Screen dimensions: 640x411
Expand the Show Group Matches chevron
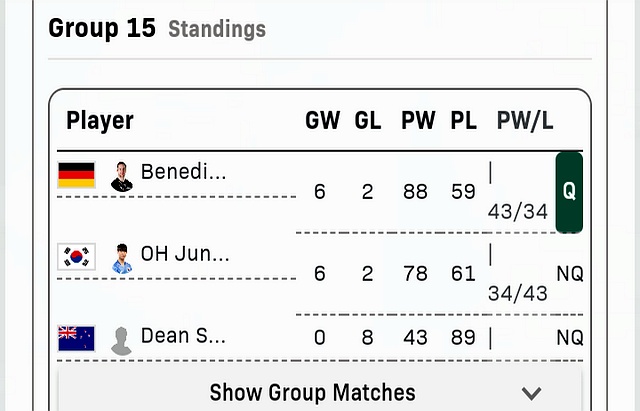[531, 393]
